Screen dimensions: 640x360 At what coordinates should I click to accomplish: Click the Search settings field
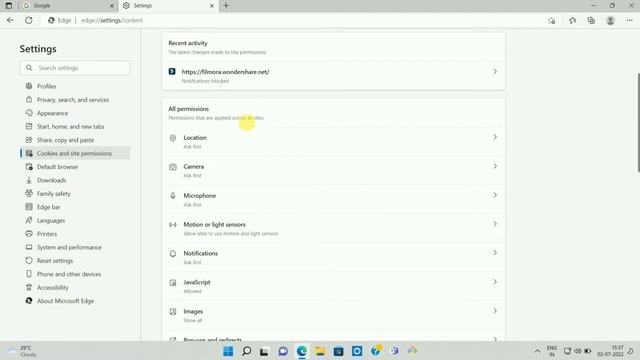(x=75, y=68)
